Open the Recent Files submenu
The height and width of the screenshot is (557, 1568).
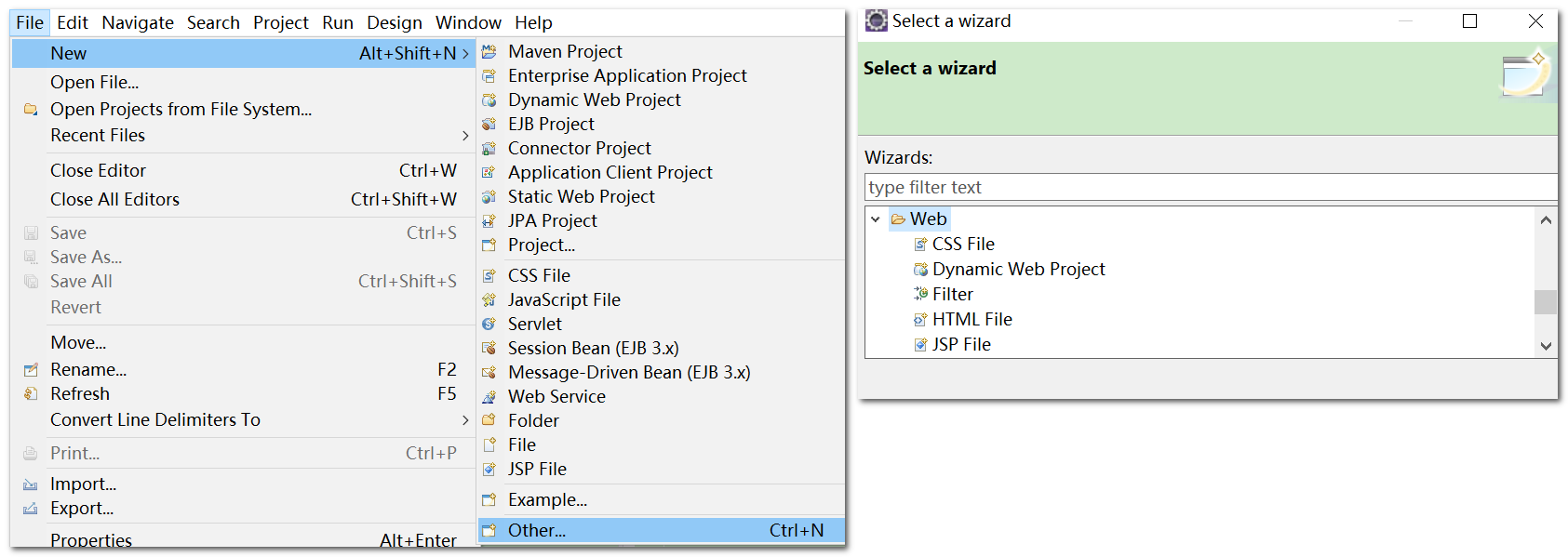coord(98,135)
